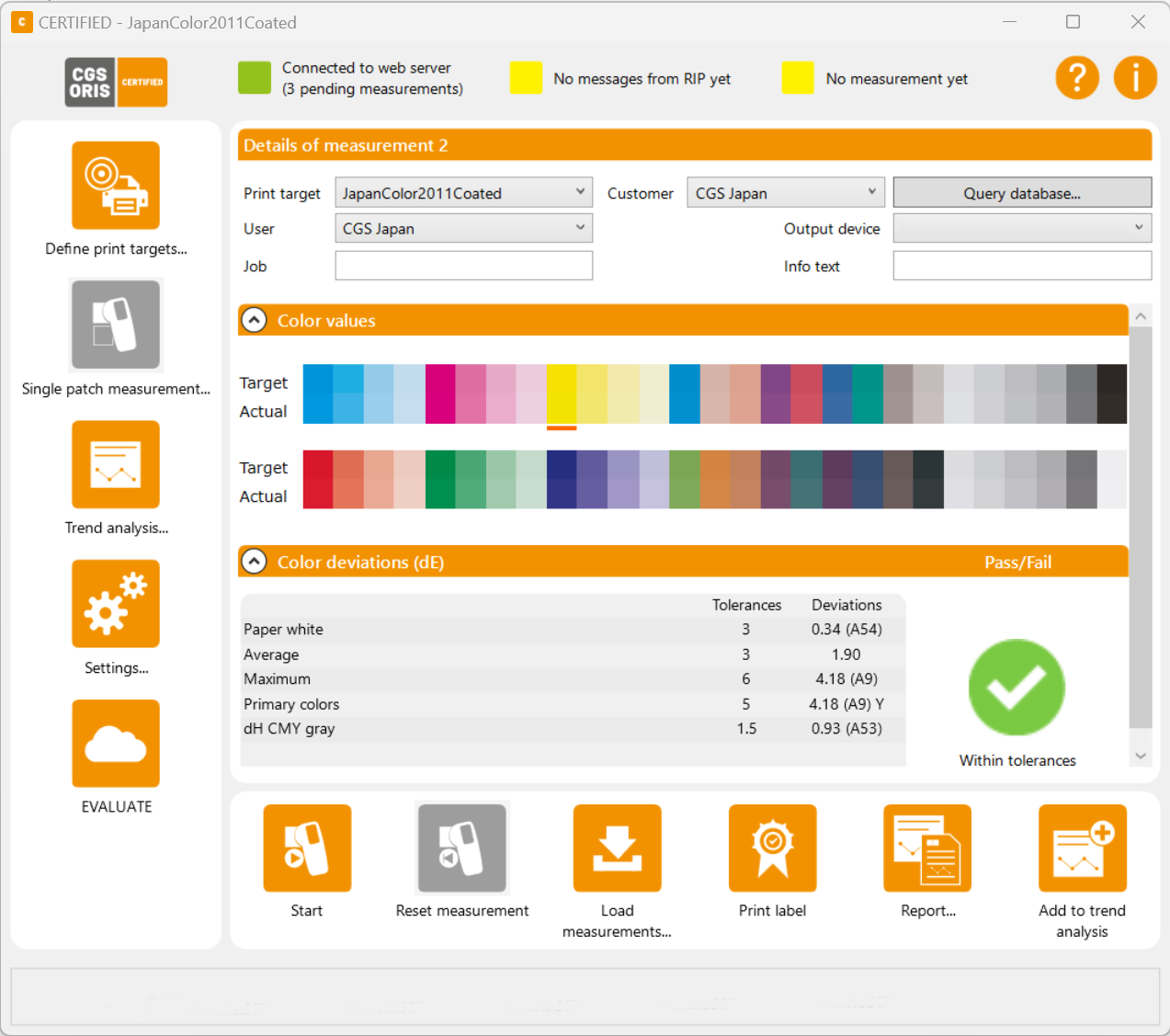Image resolution: width=1170 pixels, height=1036 pixels.
Task: Click the green Within tolerances checkmark
Action: point(1017,688)
